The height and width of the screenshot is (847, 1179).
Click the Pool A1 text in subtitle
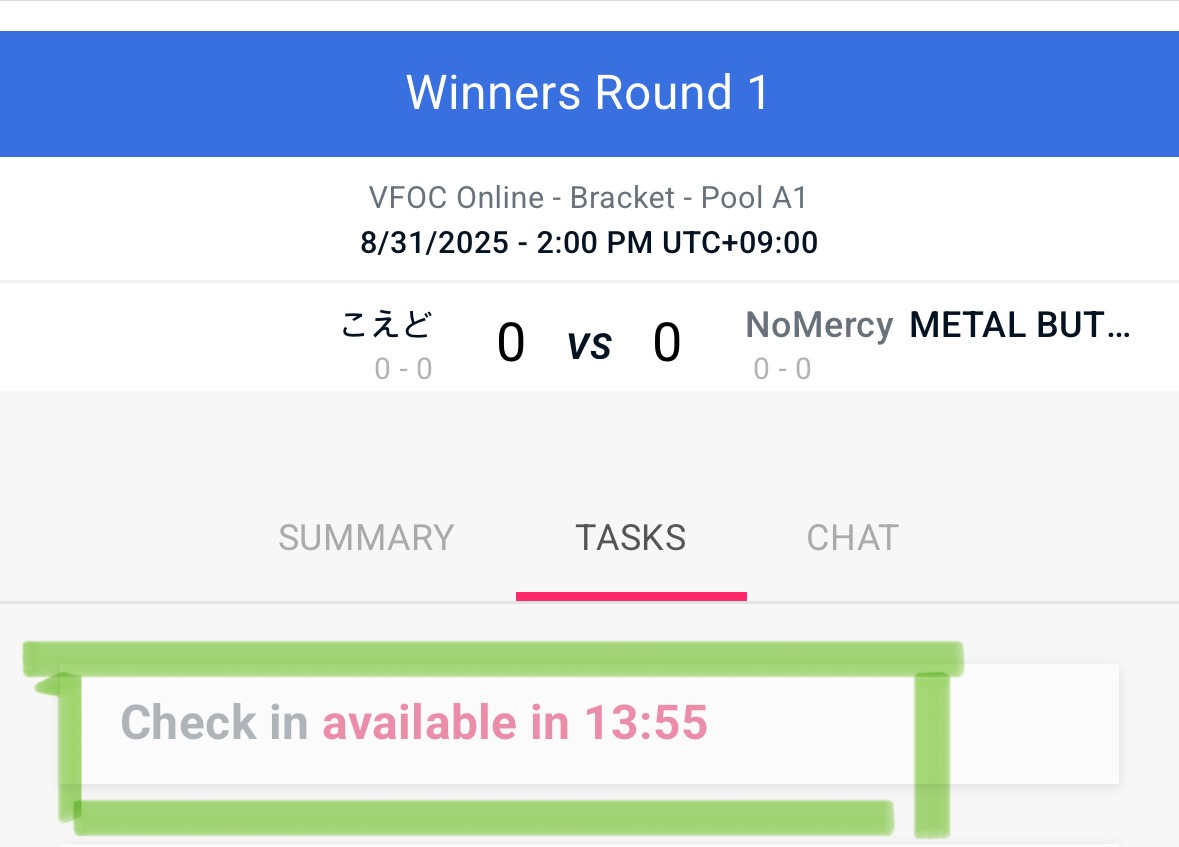pyautogui.click(x=753, y=198)
